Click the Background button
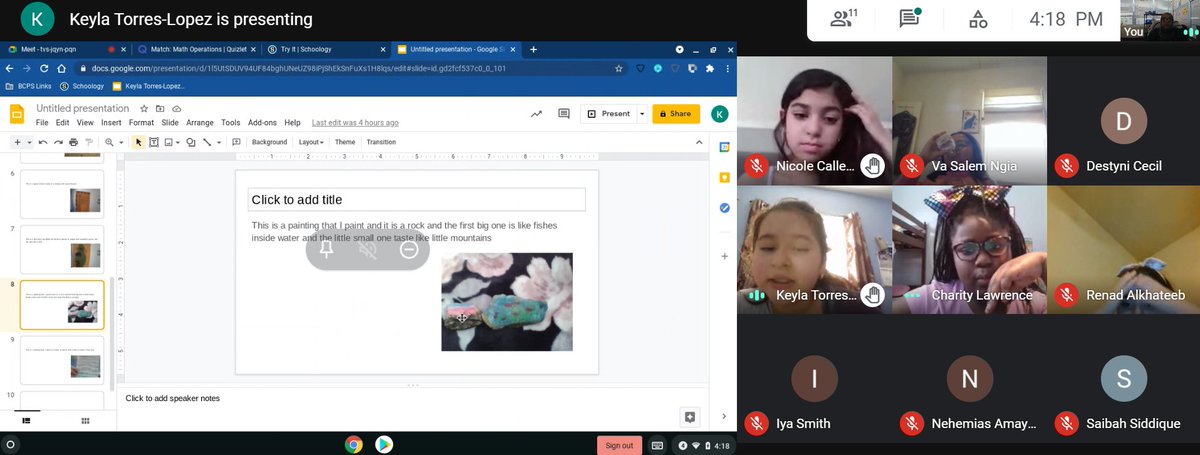Screen dimensions: 1200x455 point(269,142)
